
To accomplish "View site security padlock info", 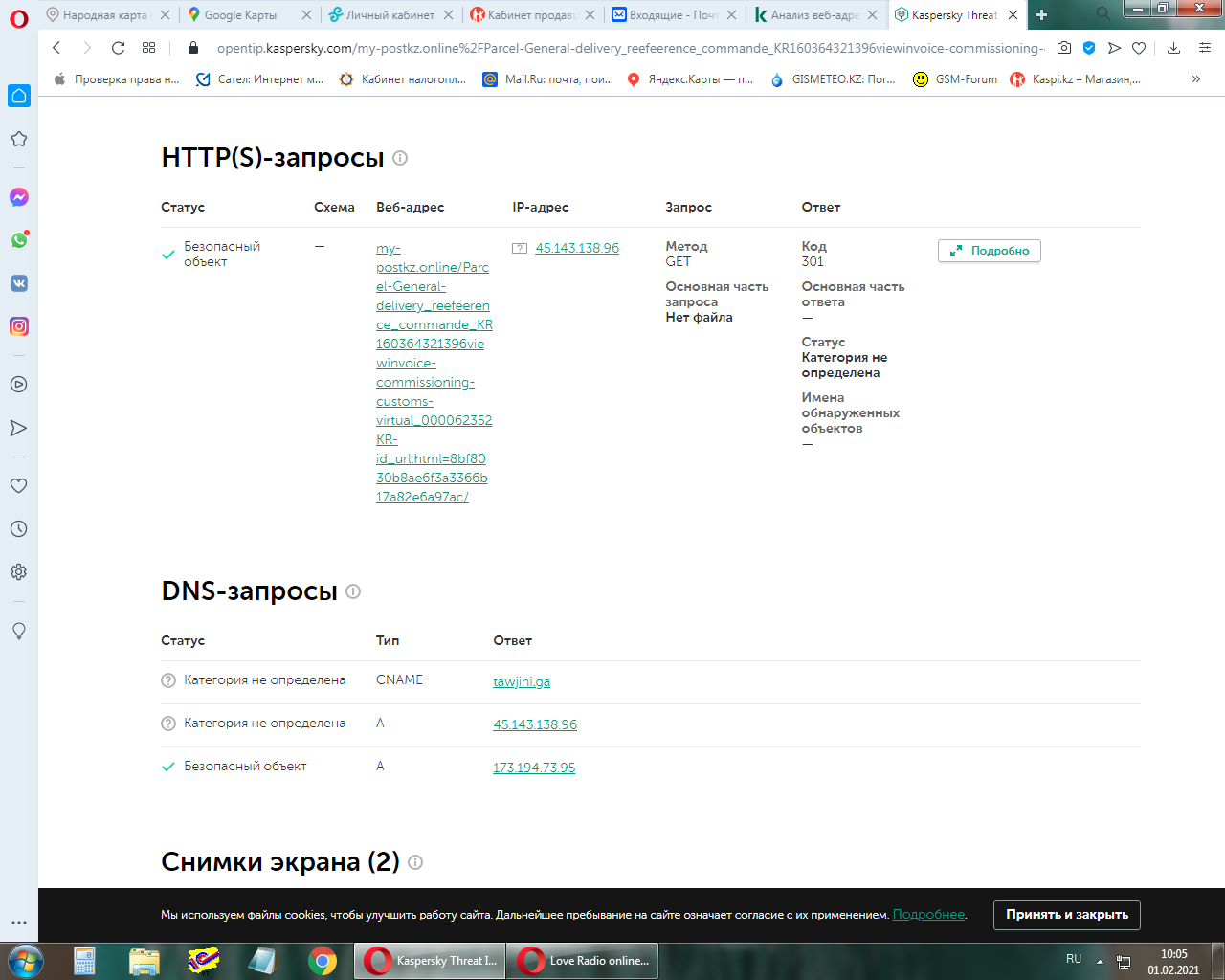I will [193, 48].
